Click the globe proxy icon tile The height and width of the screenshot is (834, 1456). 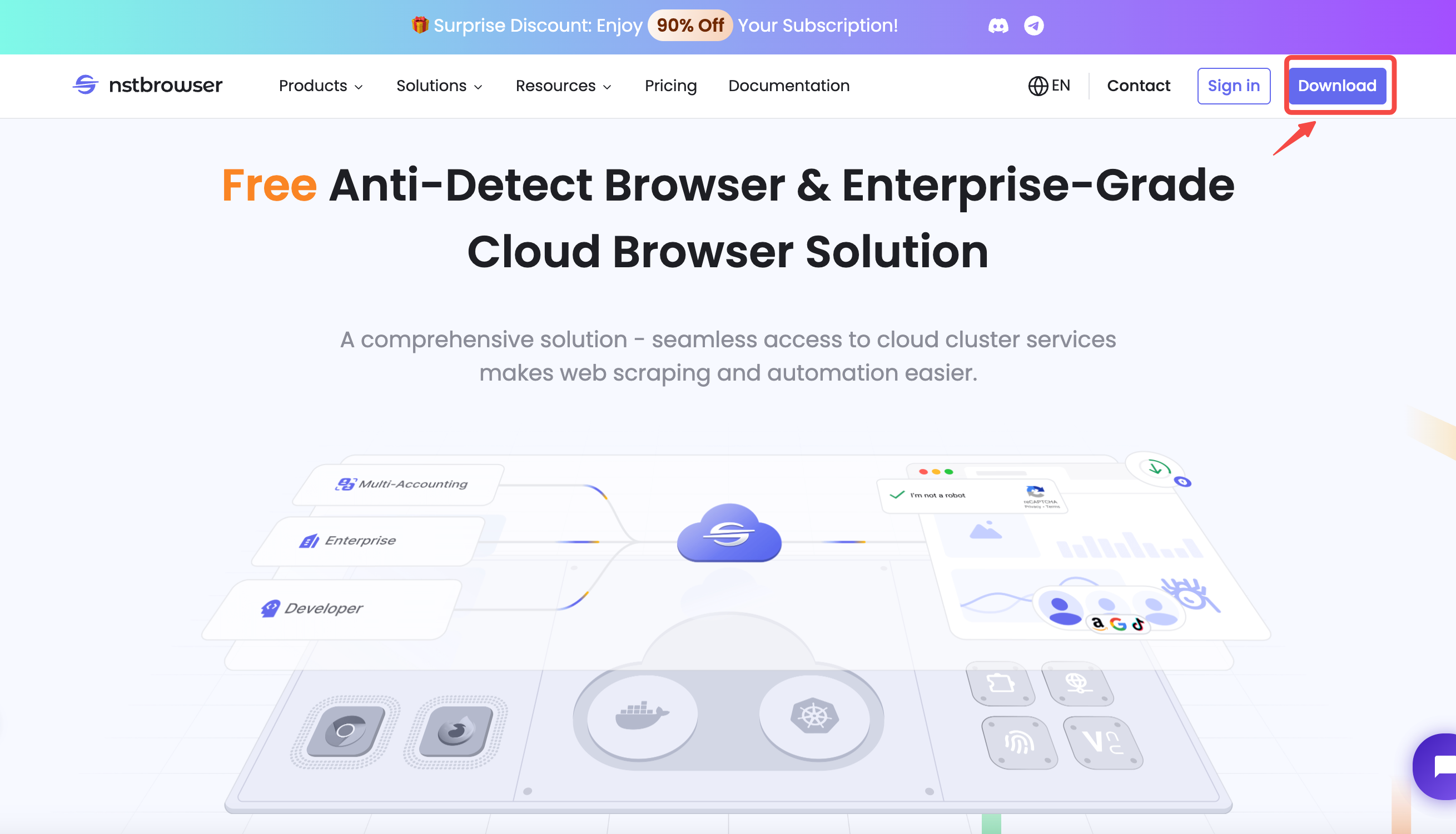(1077, 683)
